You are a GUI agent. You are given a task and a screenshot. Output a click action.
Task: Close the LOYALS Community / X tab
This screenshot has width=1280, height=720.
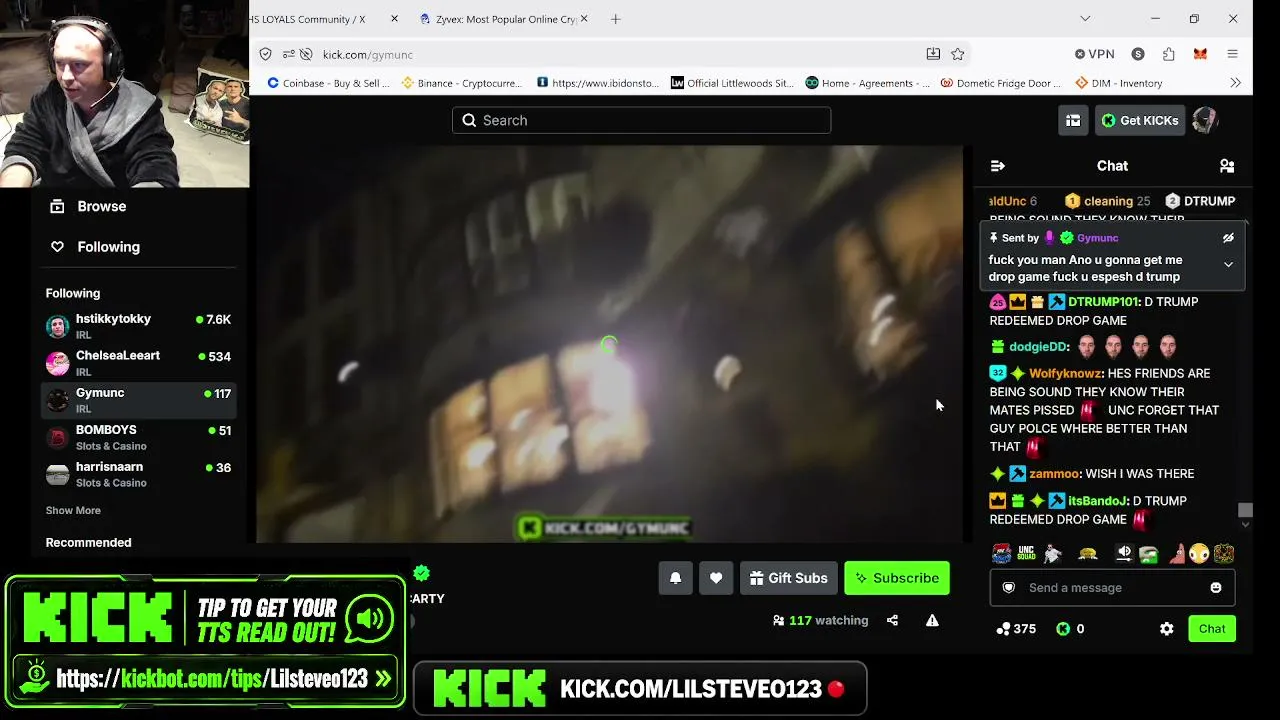394,19
